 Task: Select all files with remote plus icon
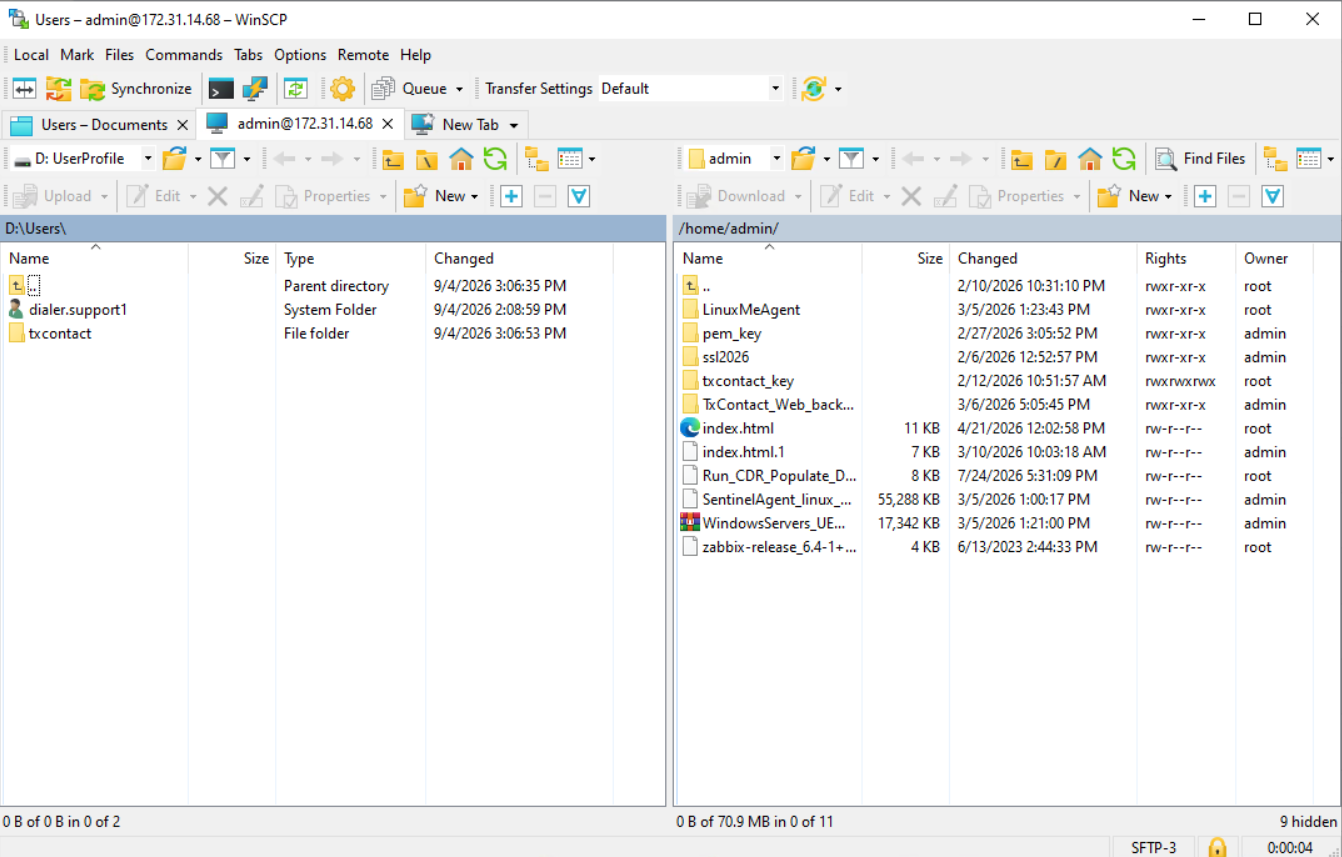1205,196
